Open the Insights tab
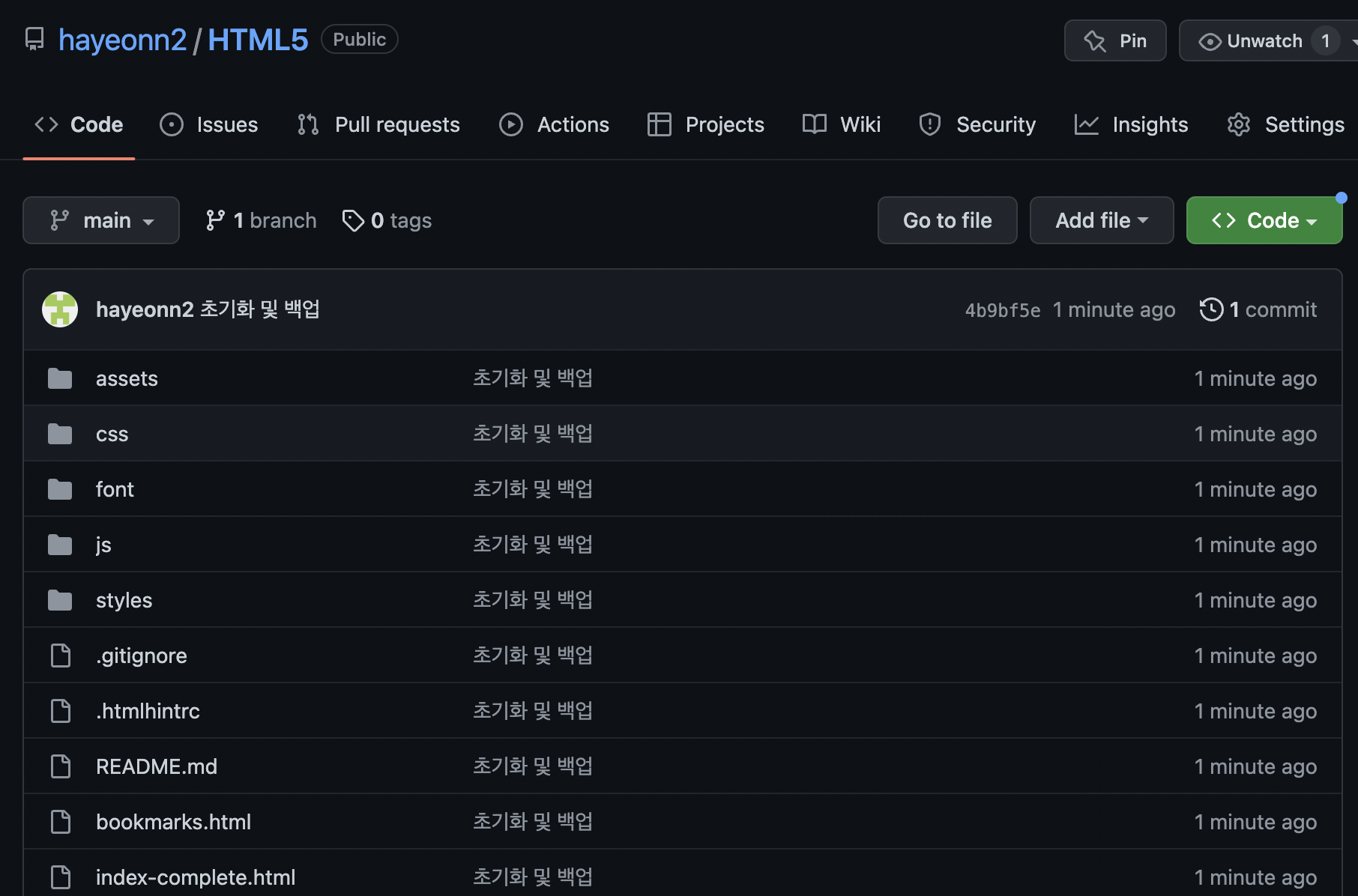The height and width of the screenshot is (896, 1358). point(1131,124)
